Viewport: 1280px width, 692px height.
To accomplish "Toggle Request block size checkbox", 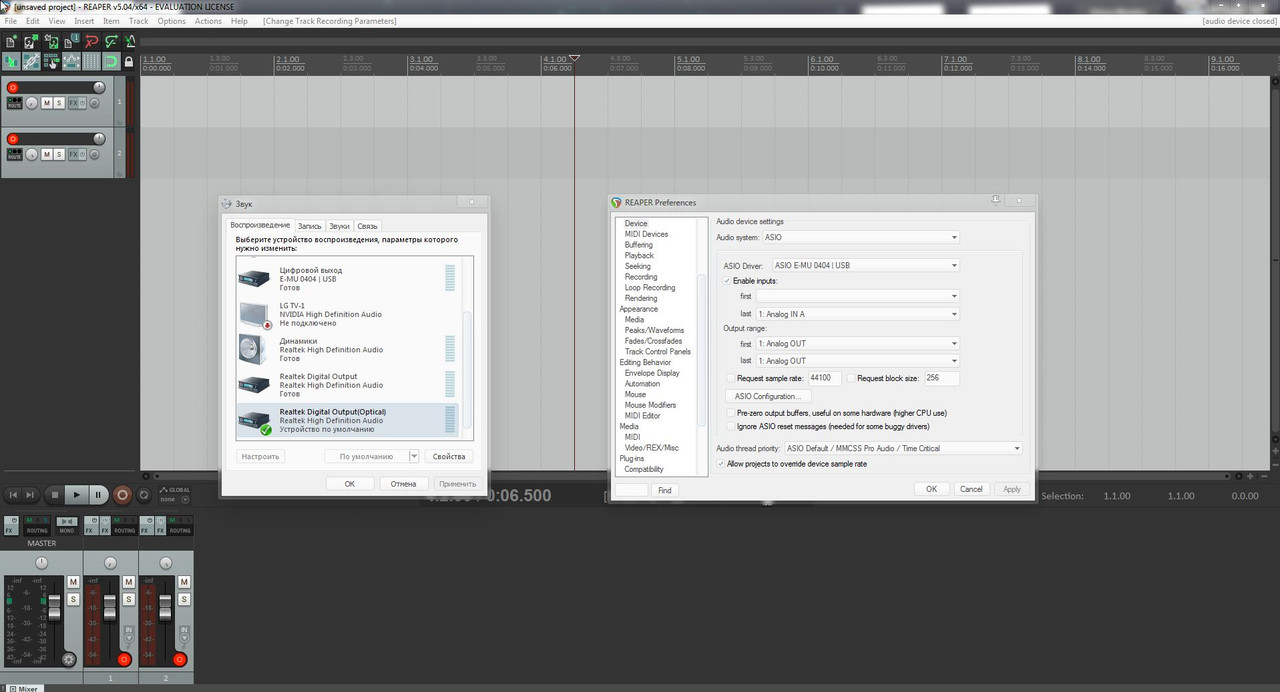I will pyautogui.click(x=851, y=379).
